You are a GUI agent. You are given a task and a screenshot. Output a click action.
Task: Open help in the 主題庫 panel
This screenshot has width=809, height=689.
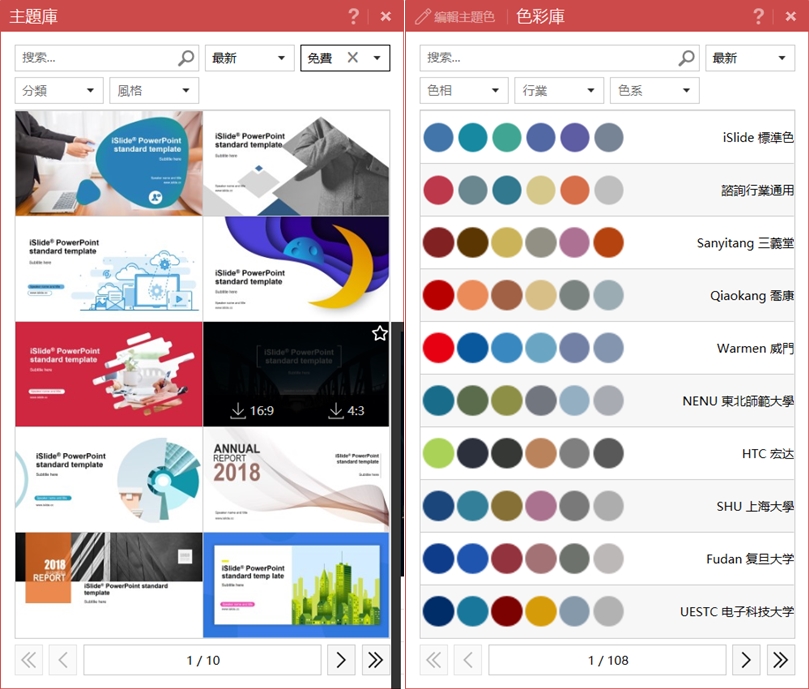click(x=353, y=17)
